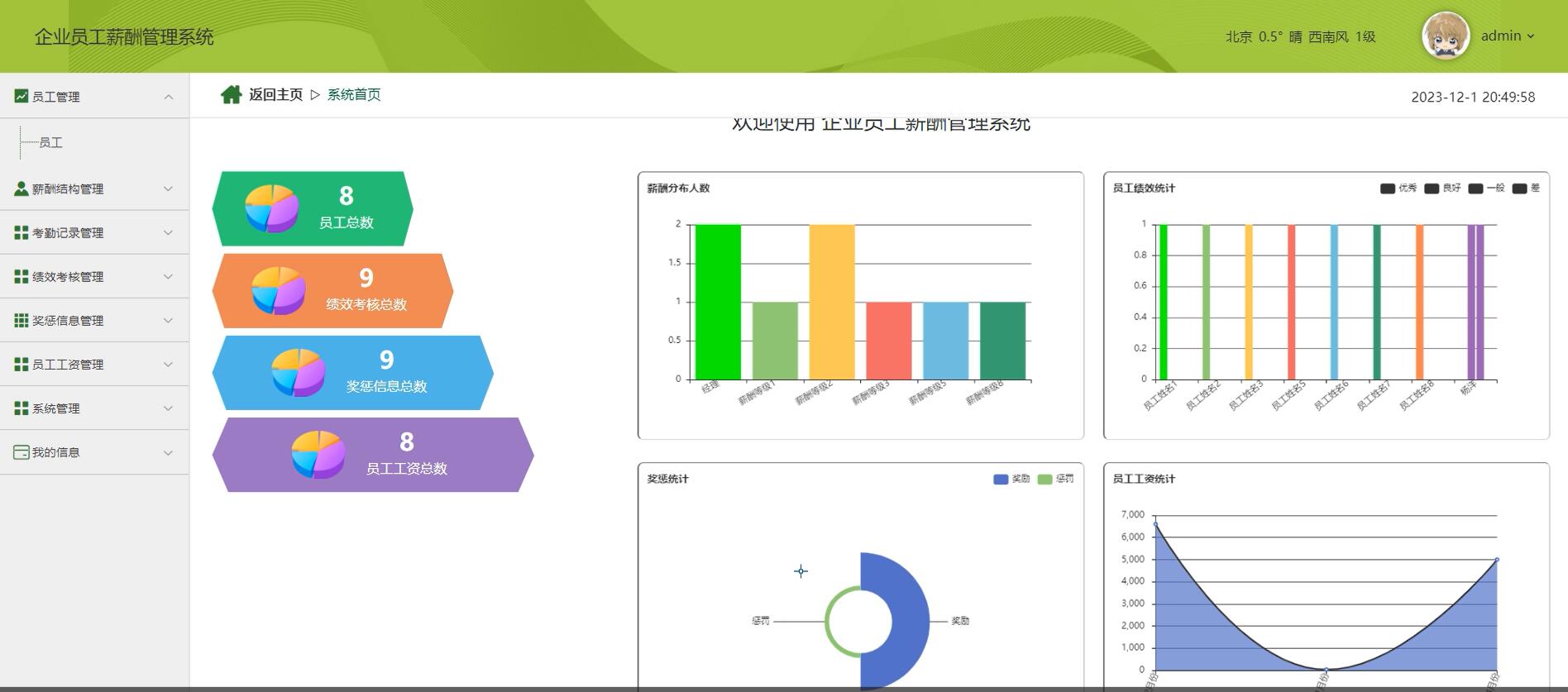Viewport: 1568px width, 692px height.
Task: Click the 薪酬结构管理 person icon
Action: pyautogui.click(x=22, y=189)
